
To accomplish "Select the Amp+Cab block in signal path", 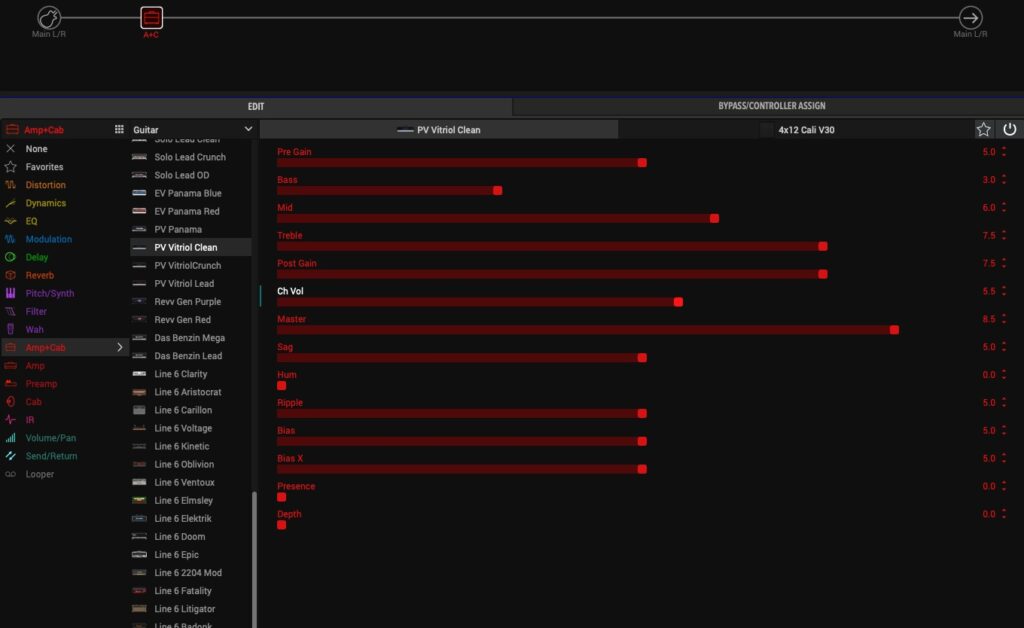I will pos(151,18).
